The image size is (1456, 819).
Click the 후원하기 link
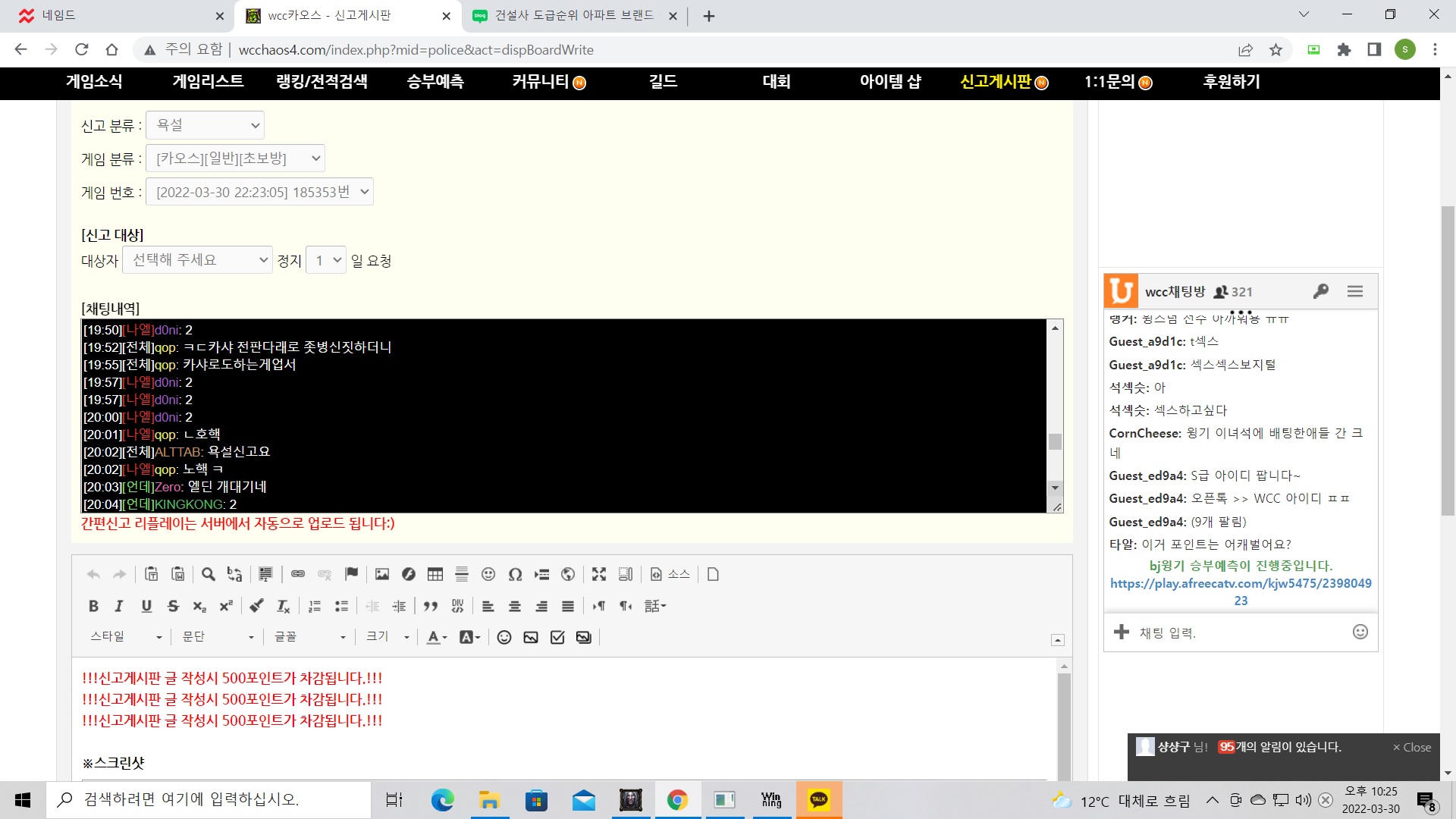click(x=1232, y=82)
